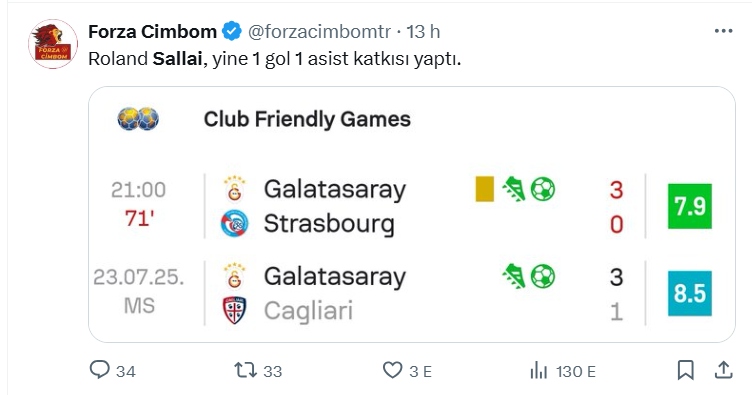Viewport: 752px width, 395px height.
Task: Click the Forza Cimbom display name
Action: 153,32
